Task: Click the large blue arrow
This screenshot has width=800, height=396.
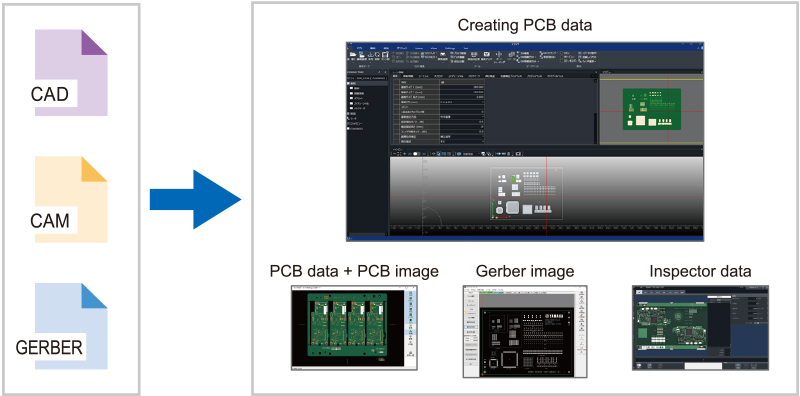Action: [195, 200]
